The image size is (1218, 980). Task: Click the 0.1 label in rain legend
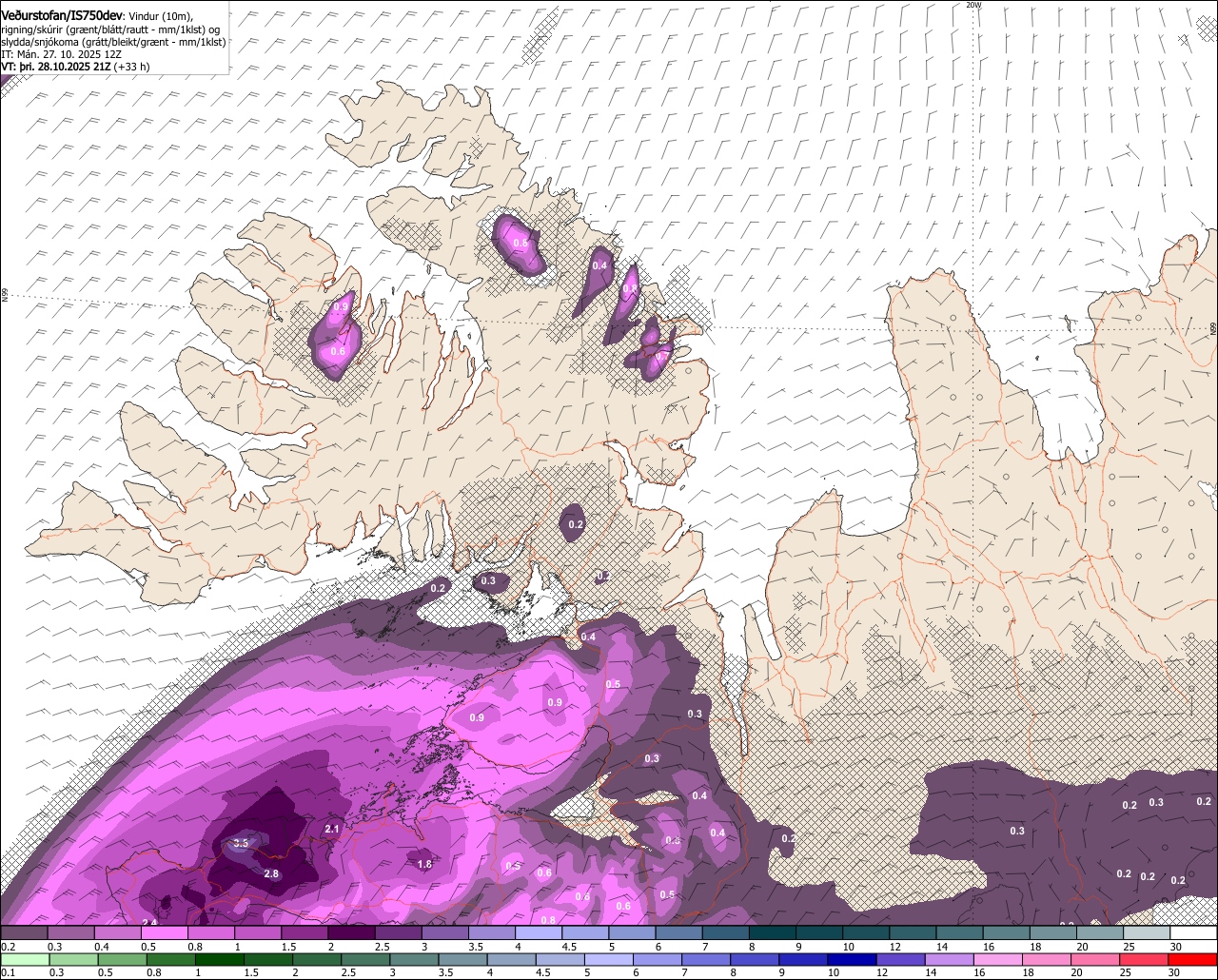[x=9, y=972]
